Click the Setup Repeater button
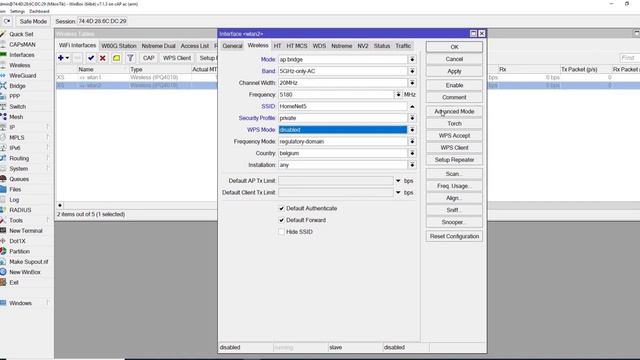Image resolution: width=640 pixels, height=360 pixels. point(454,160)
